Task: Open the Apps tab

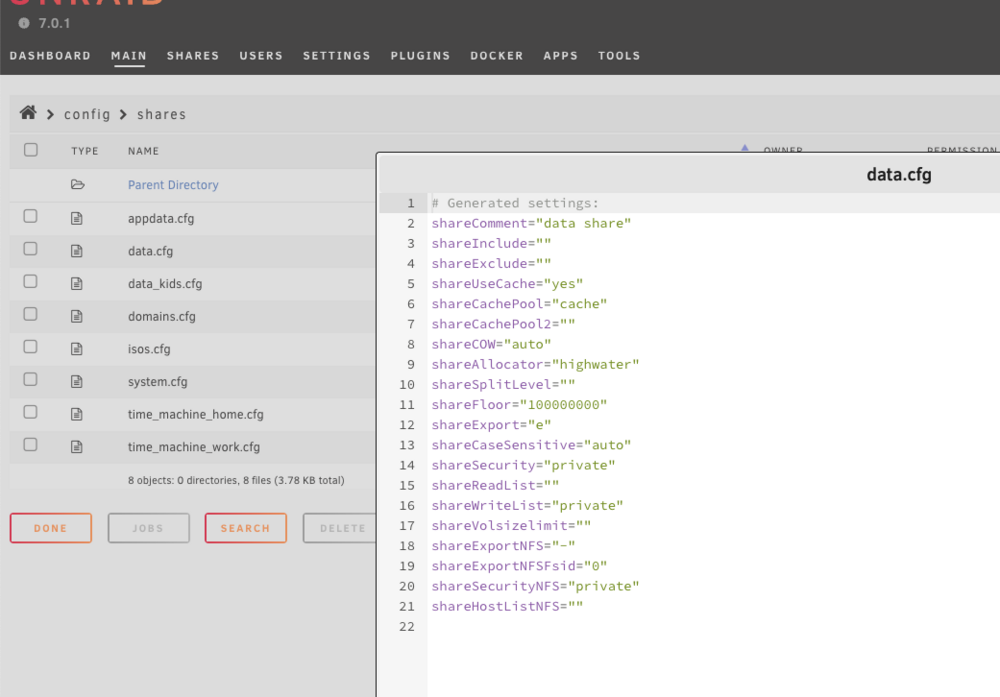Action: point(561,55)
